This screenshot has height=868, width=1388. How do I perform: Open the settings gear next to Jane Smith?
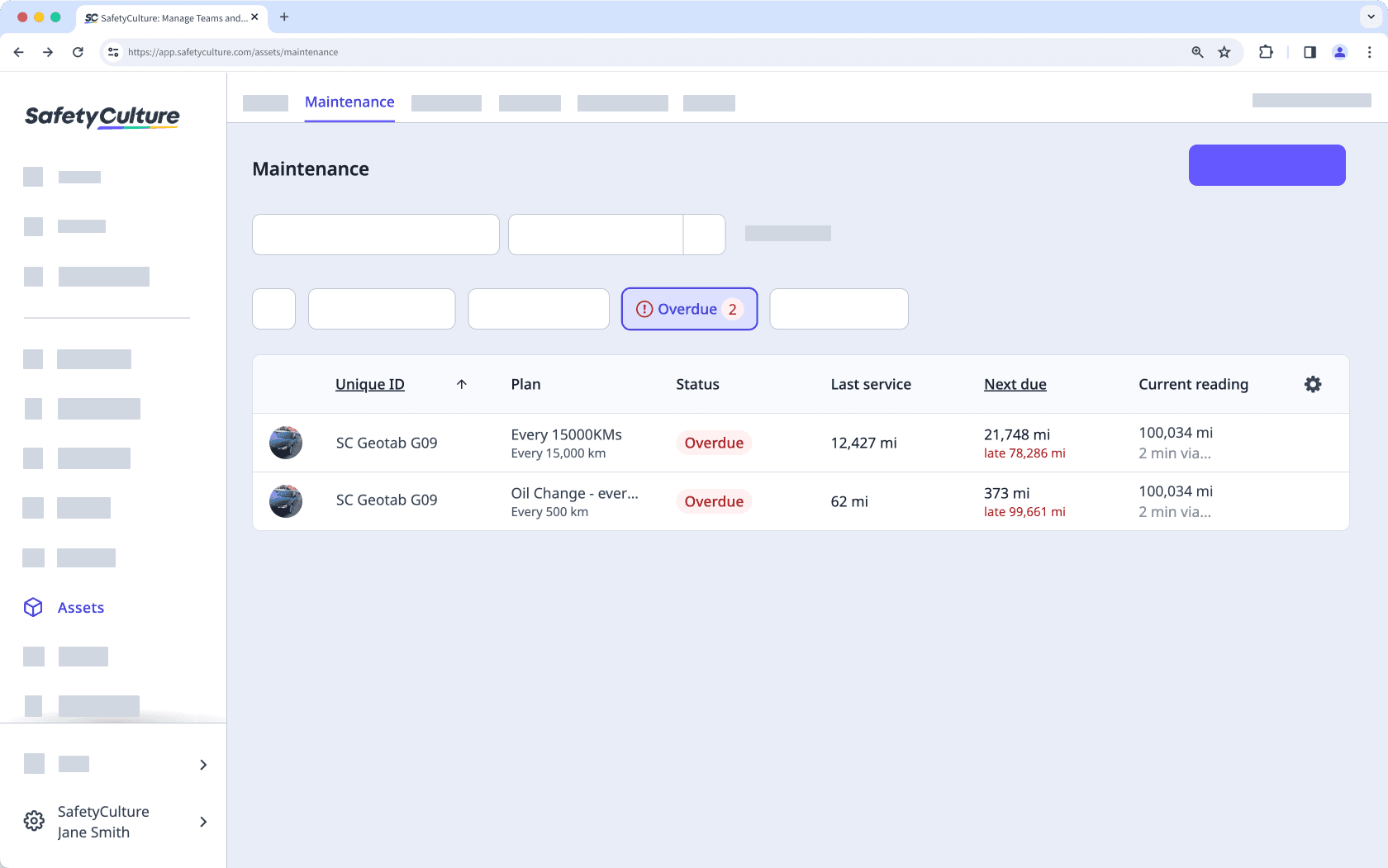click(x=33, y=820)
